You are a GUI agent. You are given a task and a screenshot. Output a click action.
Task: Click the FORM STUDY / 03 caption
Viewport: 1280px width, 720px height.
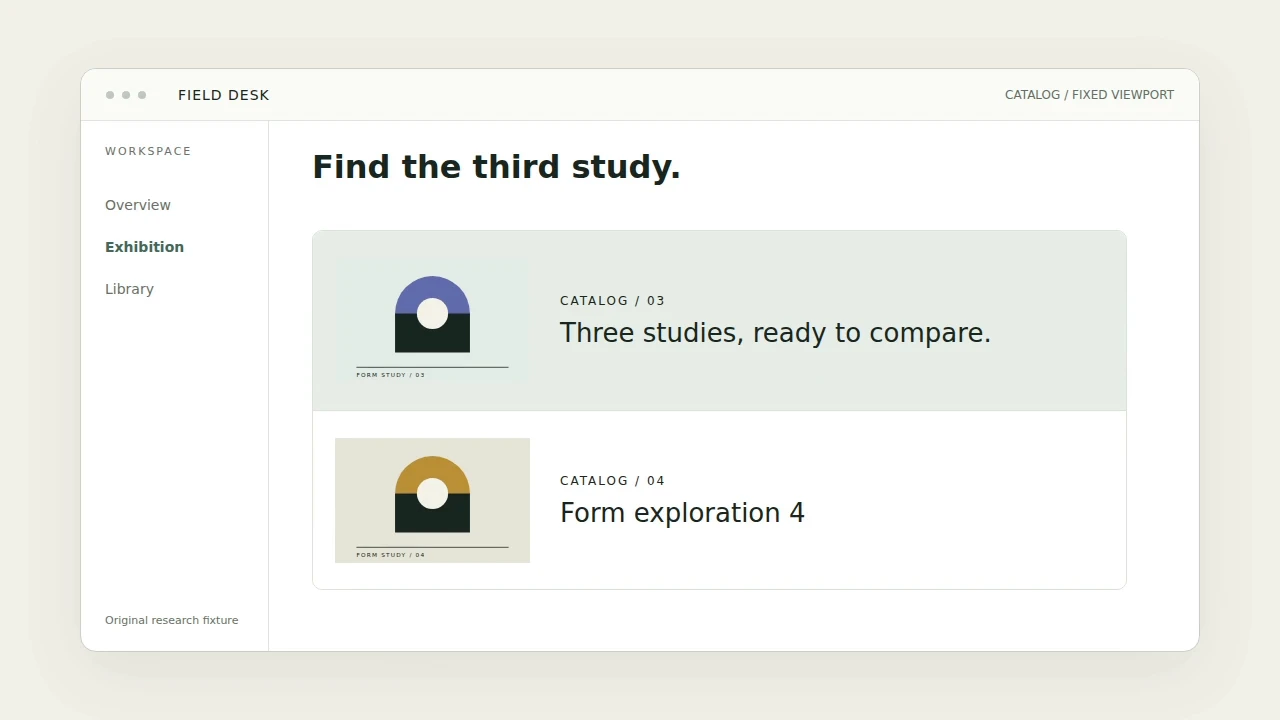pyautogui.click(x=391, y=375)
